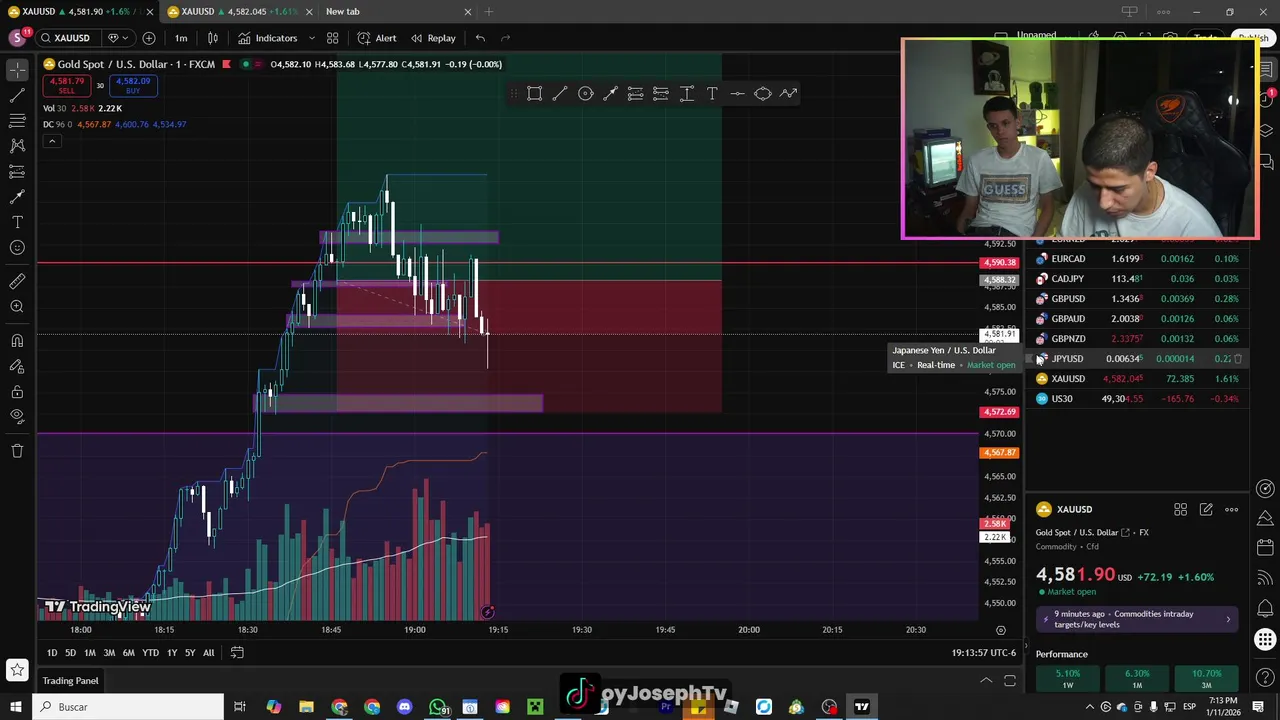
Task: Open the candle chart type menu
Action: 213,38
